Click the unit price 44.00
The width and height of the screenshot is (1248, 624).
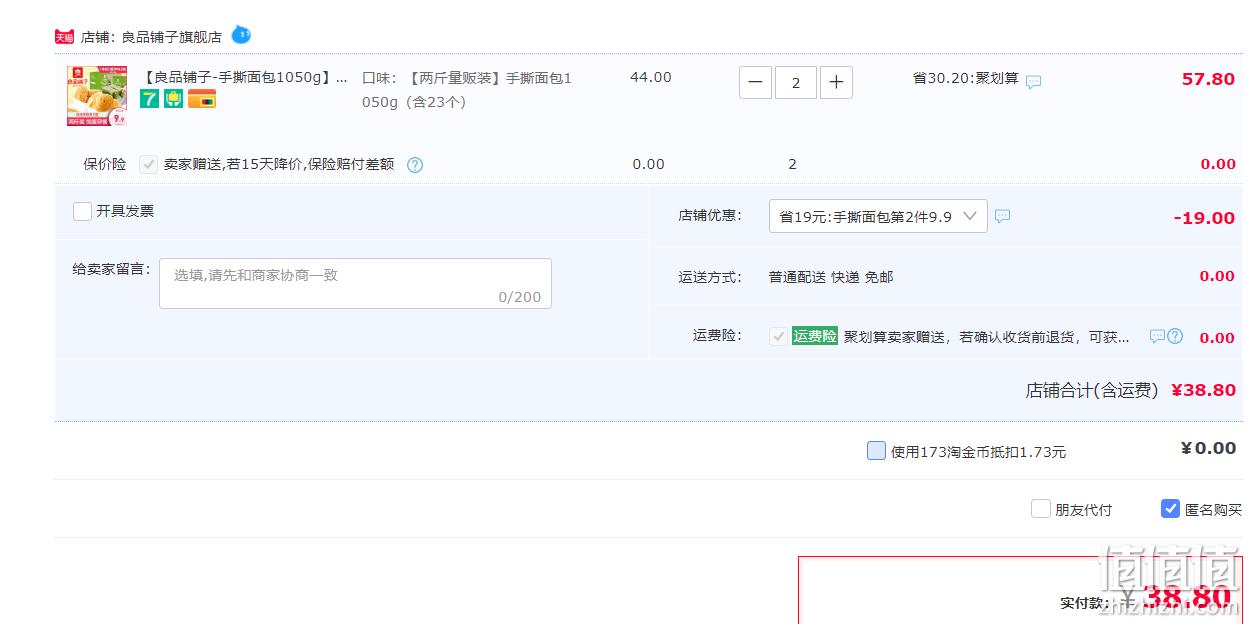coord(651,78)
